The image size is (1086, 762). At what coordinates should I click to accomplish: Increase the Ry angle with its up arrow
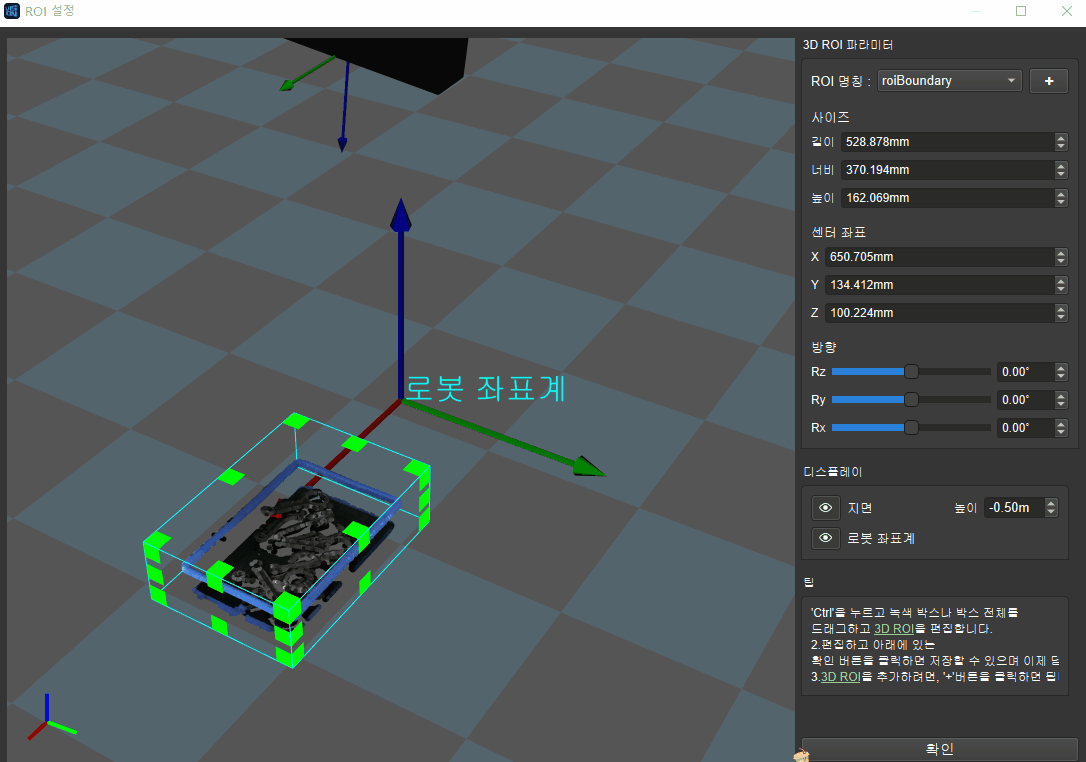(x=1061, y=396)
